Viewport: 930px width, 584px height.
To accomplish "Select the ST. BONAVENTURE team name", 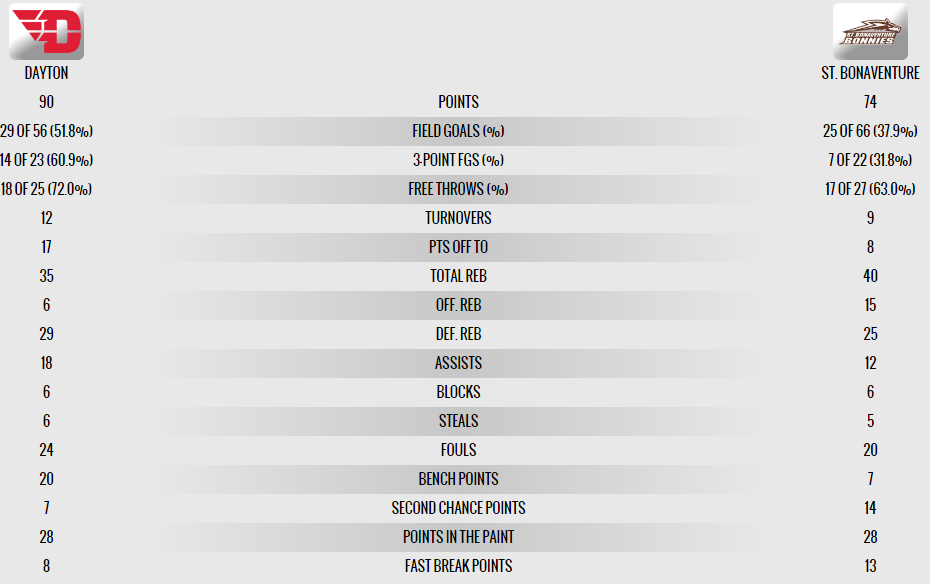I will pyautogui.click(x=870, y=73).
